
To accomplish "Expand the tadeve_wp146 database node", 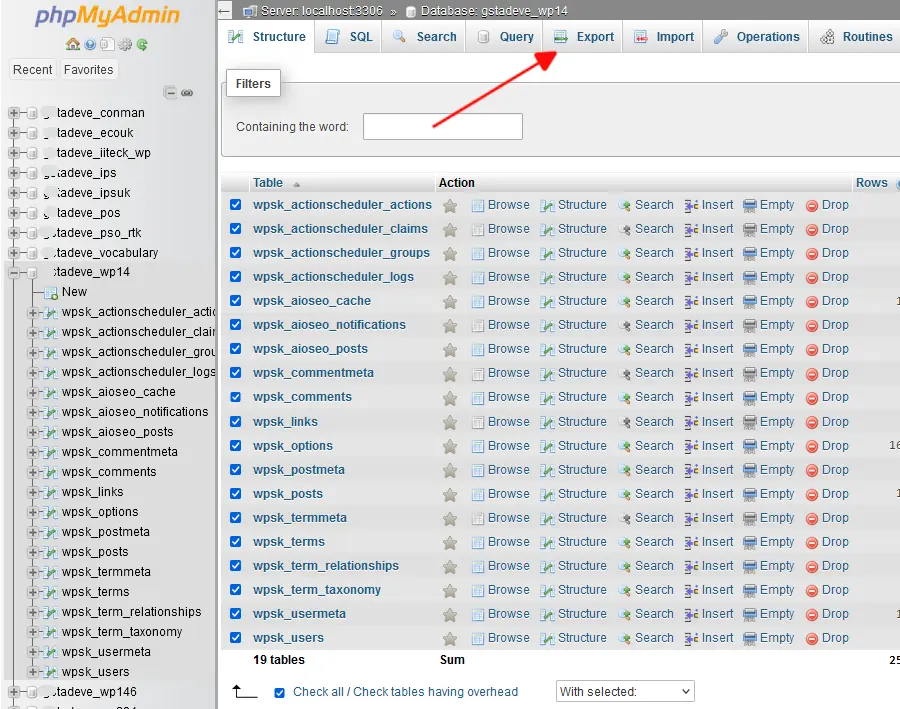I will pyautogui.click(x=14, y=692).
